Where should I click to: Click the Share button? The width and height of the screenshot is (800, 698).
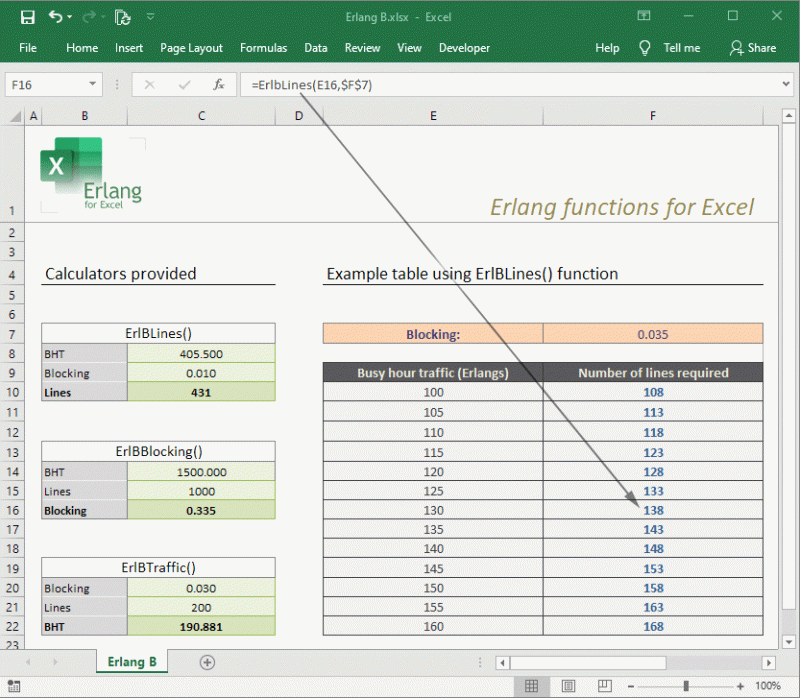(x=753, y=47)
